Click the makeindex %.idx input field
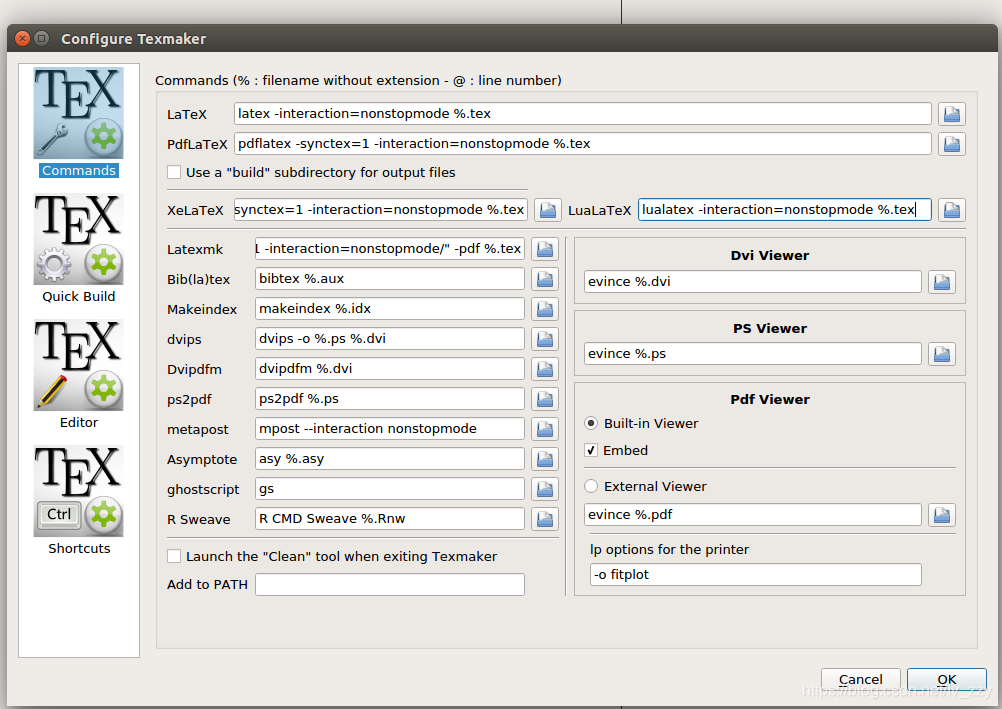The image size is (1002, 709). click(390, 309)
